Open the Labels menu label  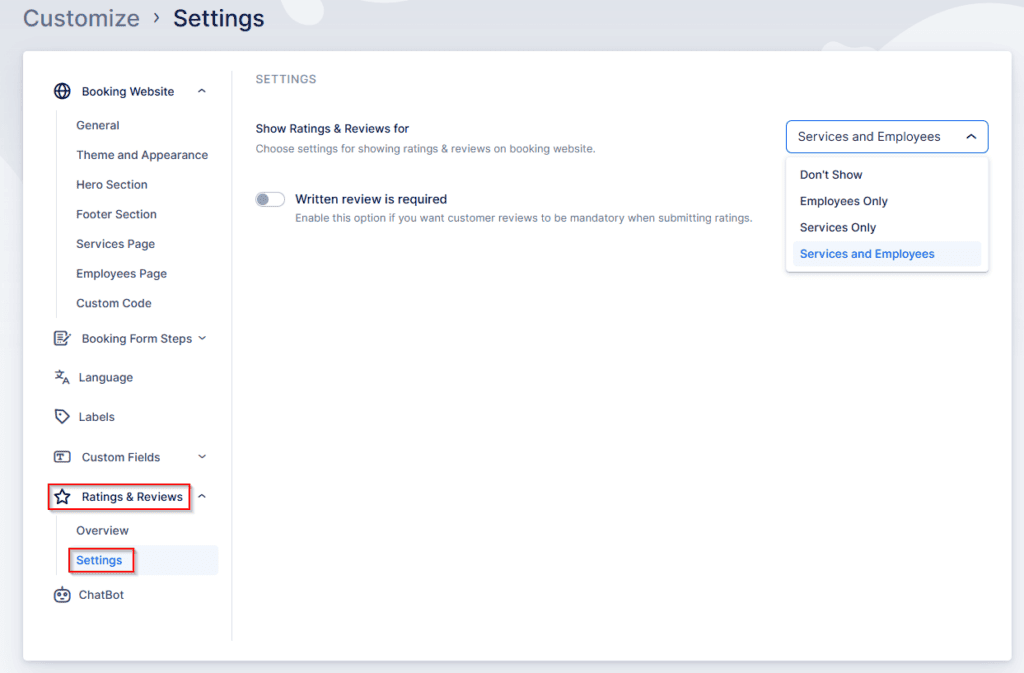(97, 416)
